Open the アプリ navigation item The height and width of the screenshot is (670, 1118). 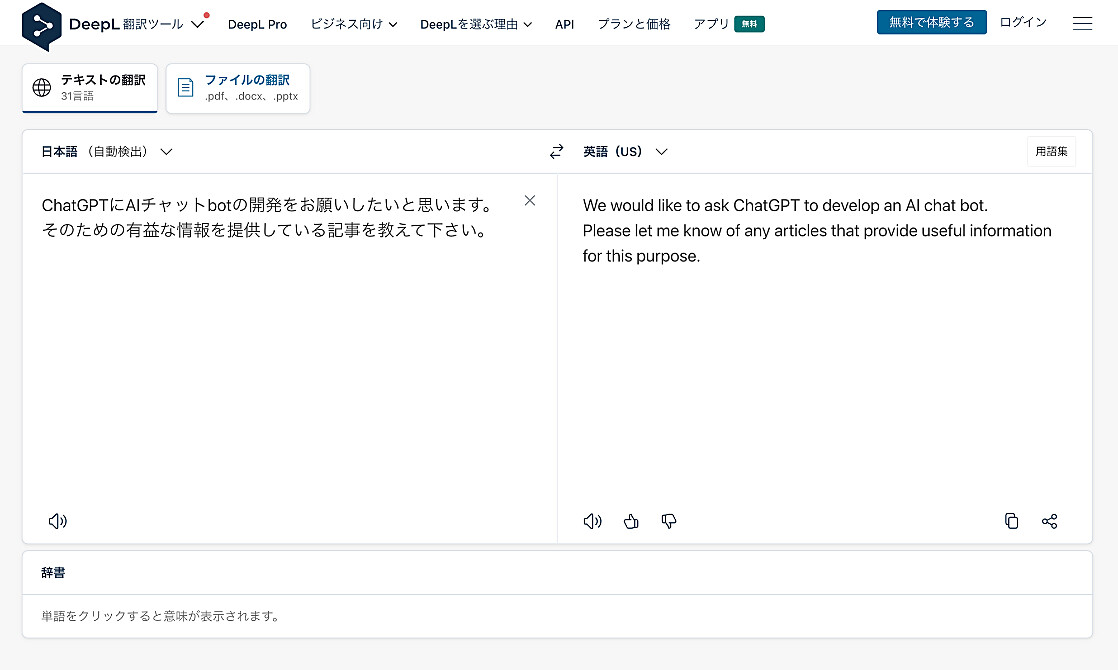pos(711,24)
